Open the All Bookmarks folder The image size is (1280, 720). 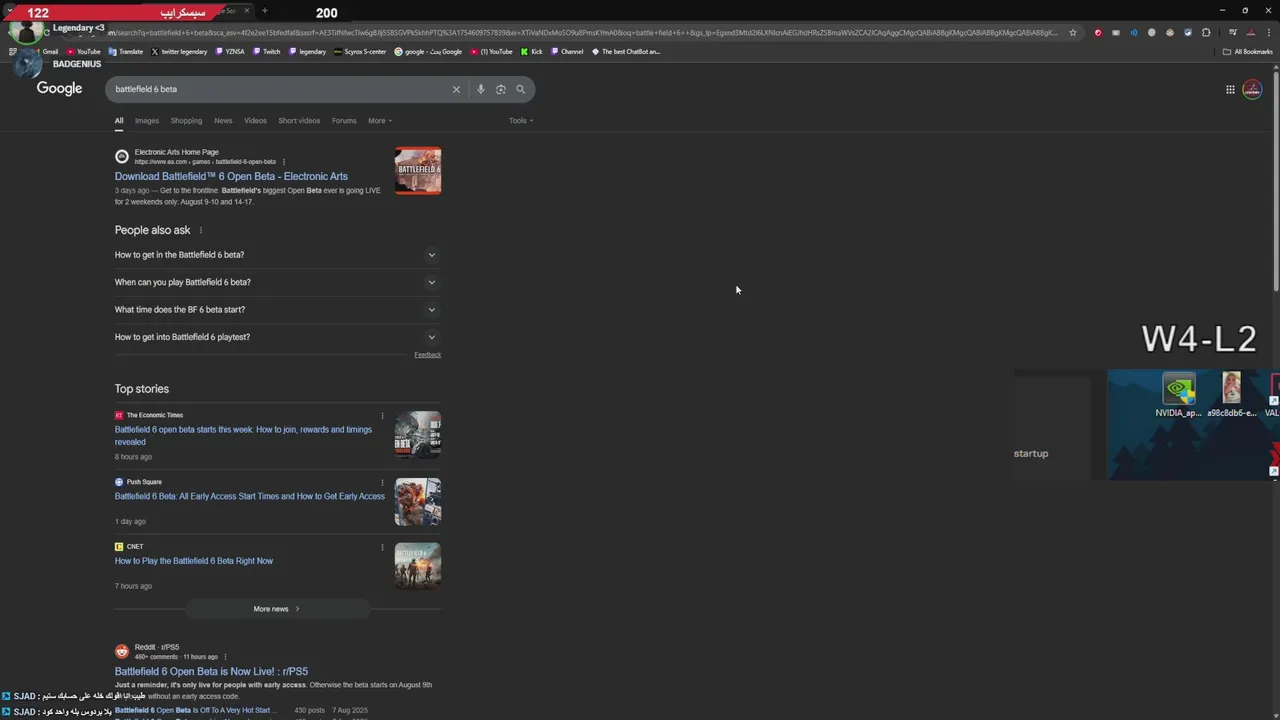pos(1248,51)
